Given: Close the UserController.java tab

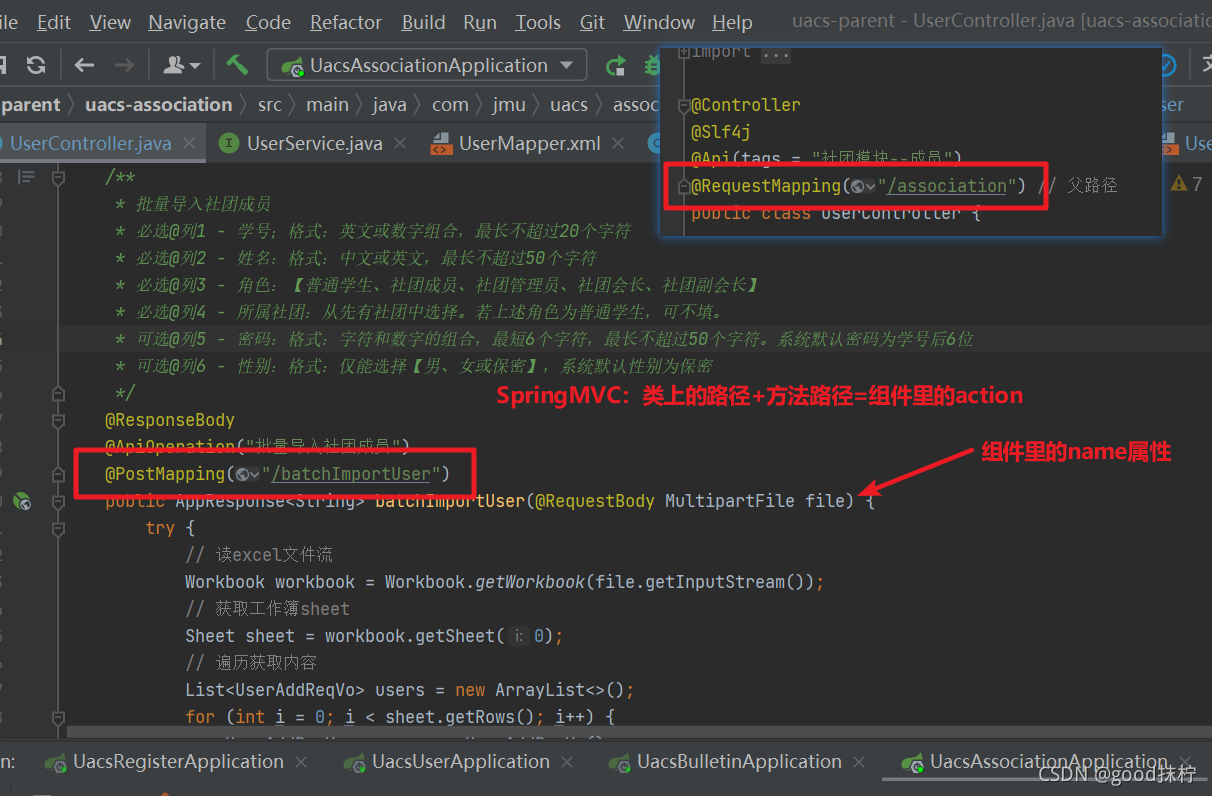Looking at the screenshot, I should pyautogui.click(x=188, y=144).
